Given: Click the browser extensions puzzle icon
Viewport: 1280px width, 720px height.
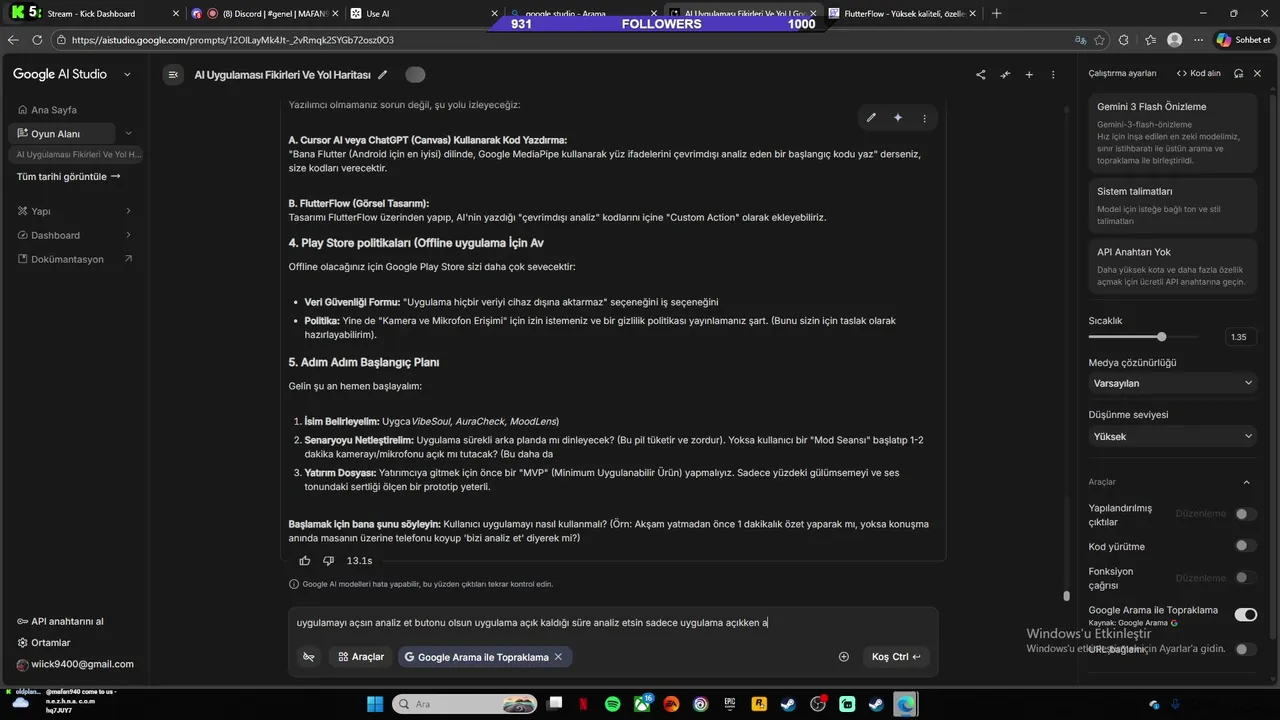Looking at the screenshot, I should tap(1123, 40).
